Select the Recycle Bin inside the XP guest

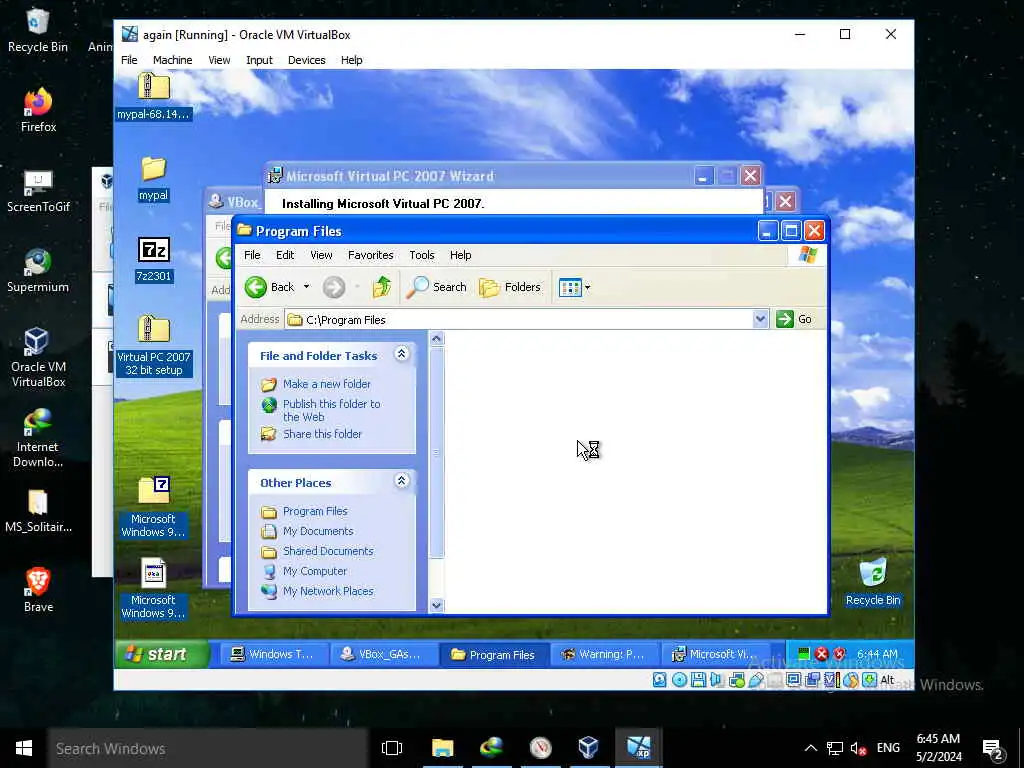point(873,582)
